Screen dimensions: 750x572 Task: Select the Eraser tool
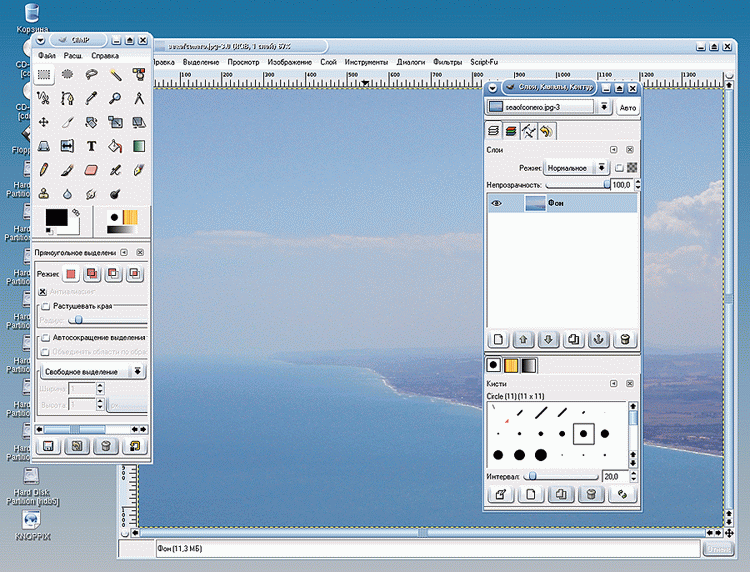[x=91, y=170]
